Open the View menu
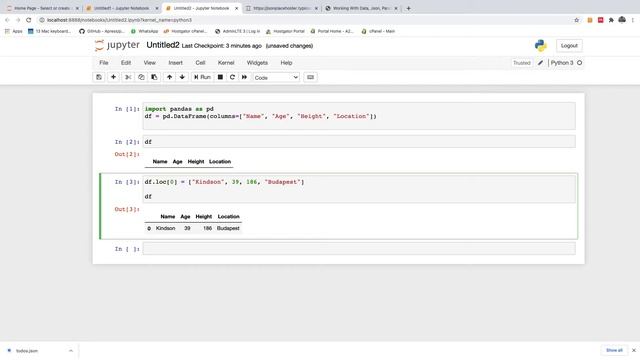 pyautogui.click(x=149, y=63)
